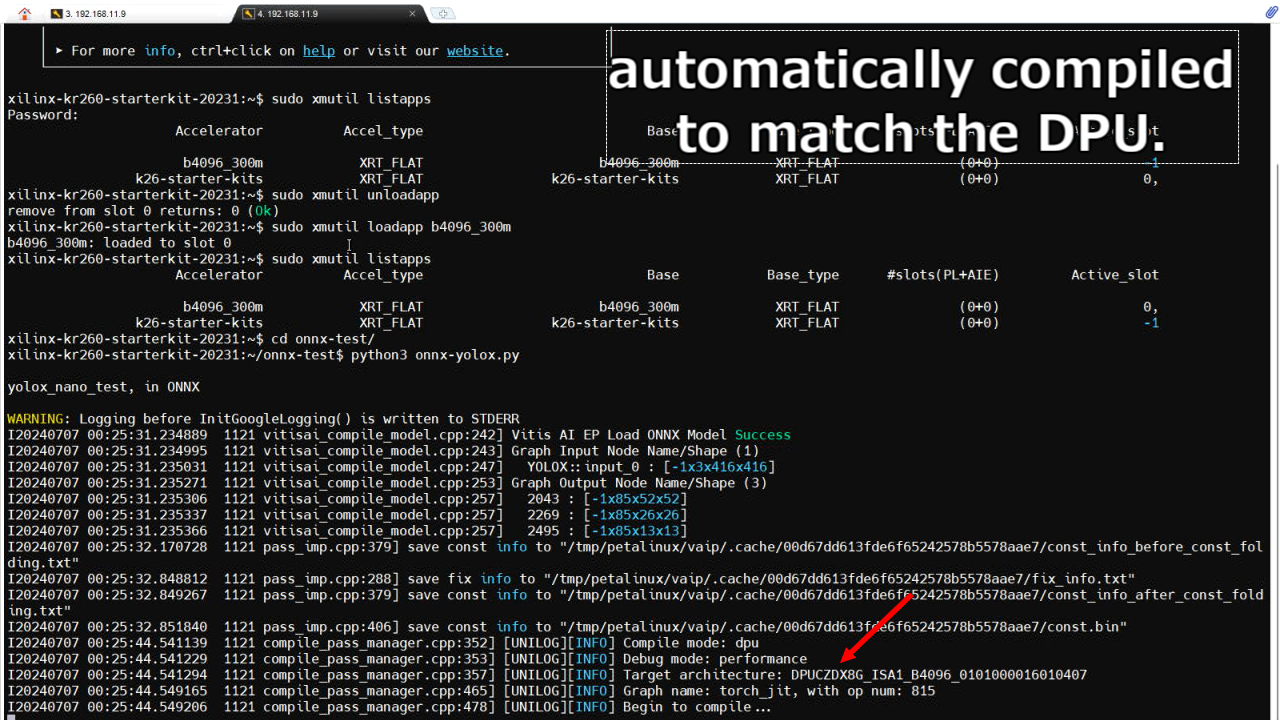Click the red arrow annotation

click(876, 628)
